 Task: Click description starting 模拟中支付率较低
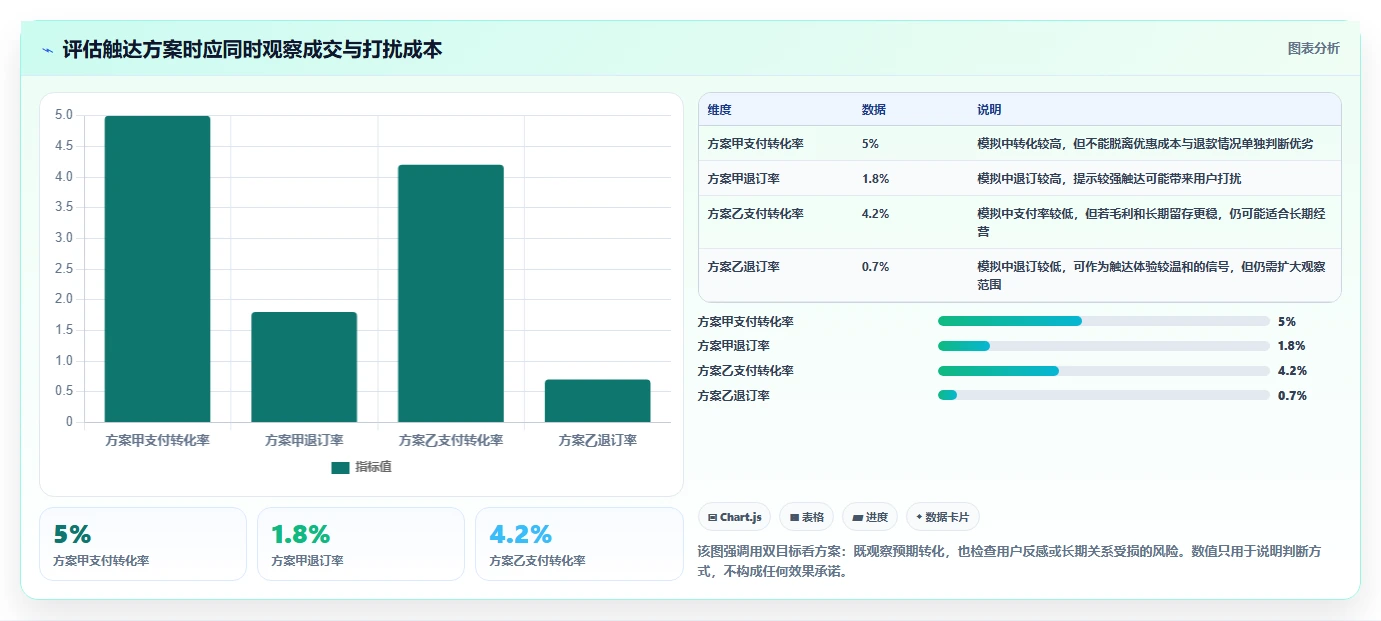1152,222
